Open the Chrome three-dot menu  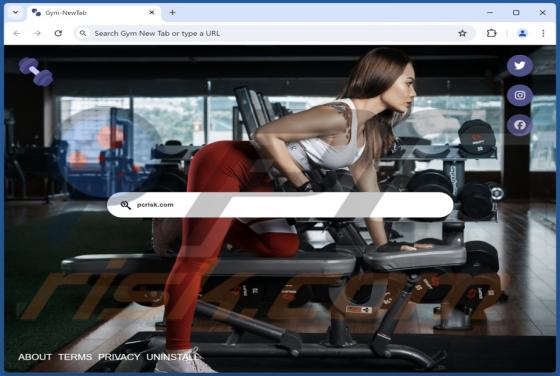coord(543,33)
